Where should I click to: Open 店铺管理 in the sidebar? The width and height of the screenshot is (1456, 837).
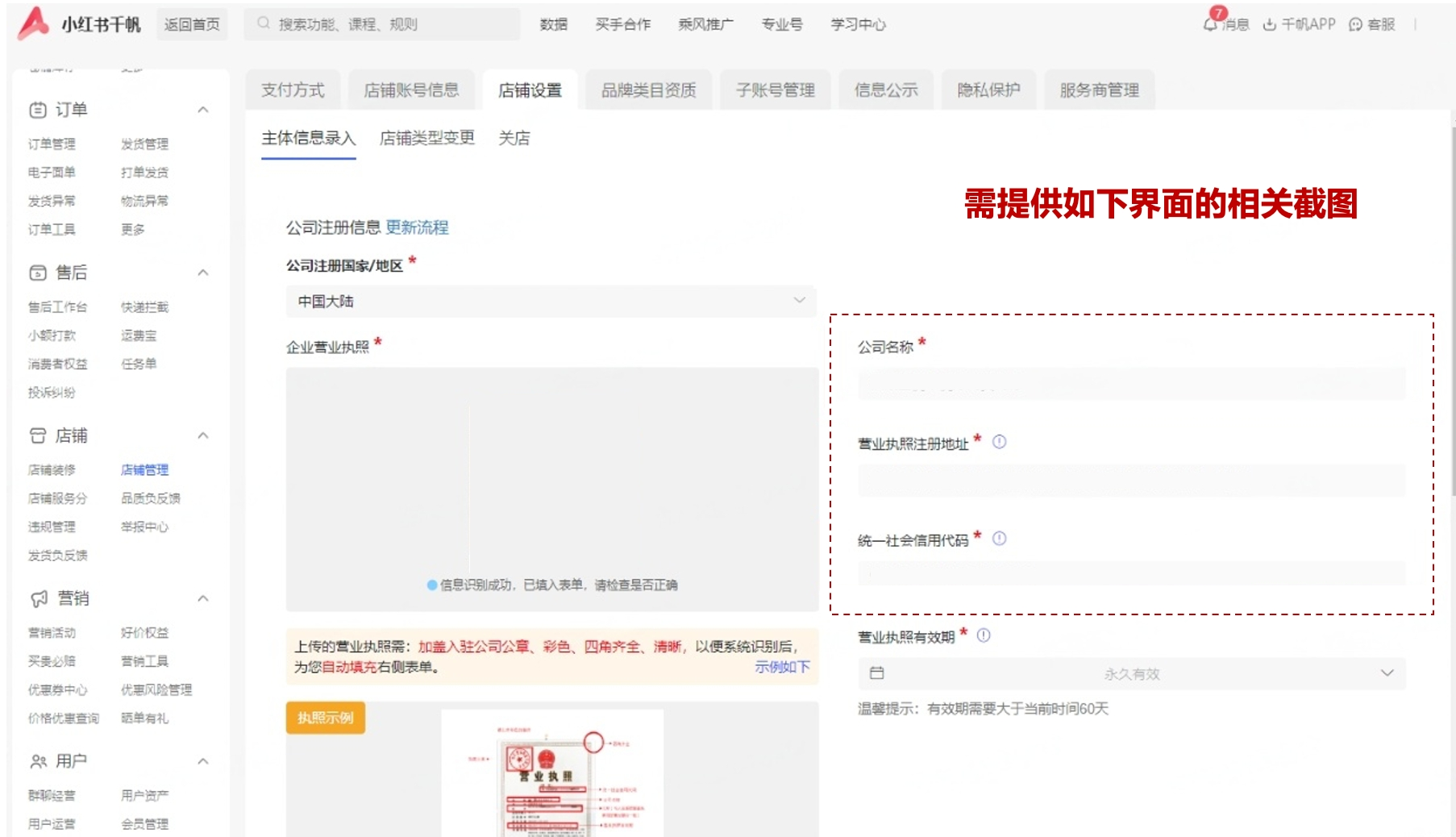[x=144, y=470]
